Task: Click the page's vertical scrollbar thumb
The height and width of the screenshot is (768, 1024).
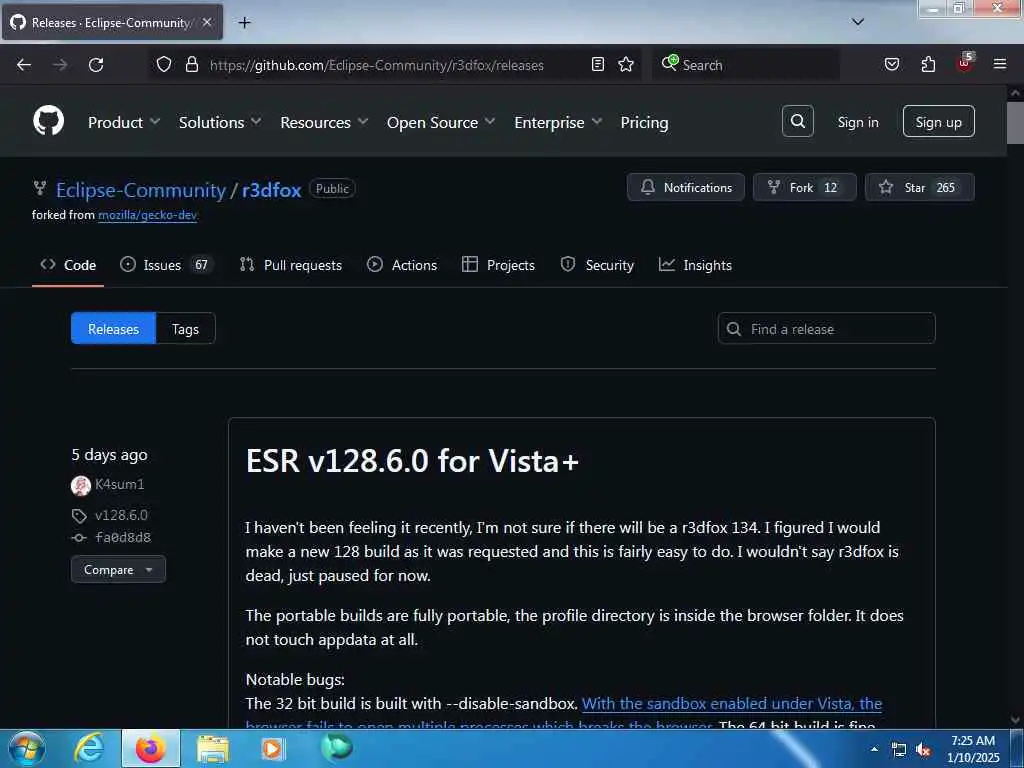Action: (x=1015, y=122)
